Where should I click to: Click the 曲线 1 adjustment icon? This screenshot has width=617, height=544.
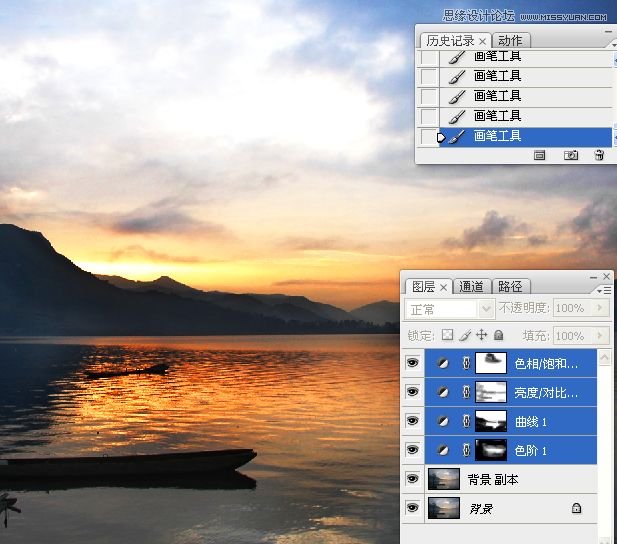coord(443,421)
